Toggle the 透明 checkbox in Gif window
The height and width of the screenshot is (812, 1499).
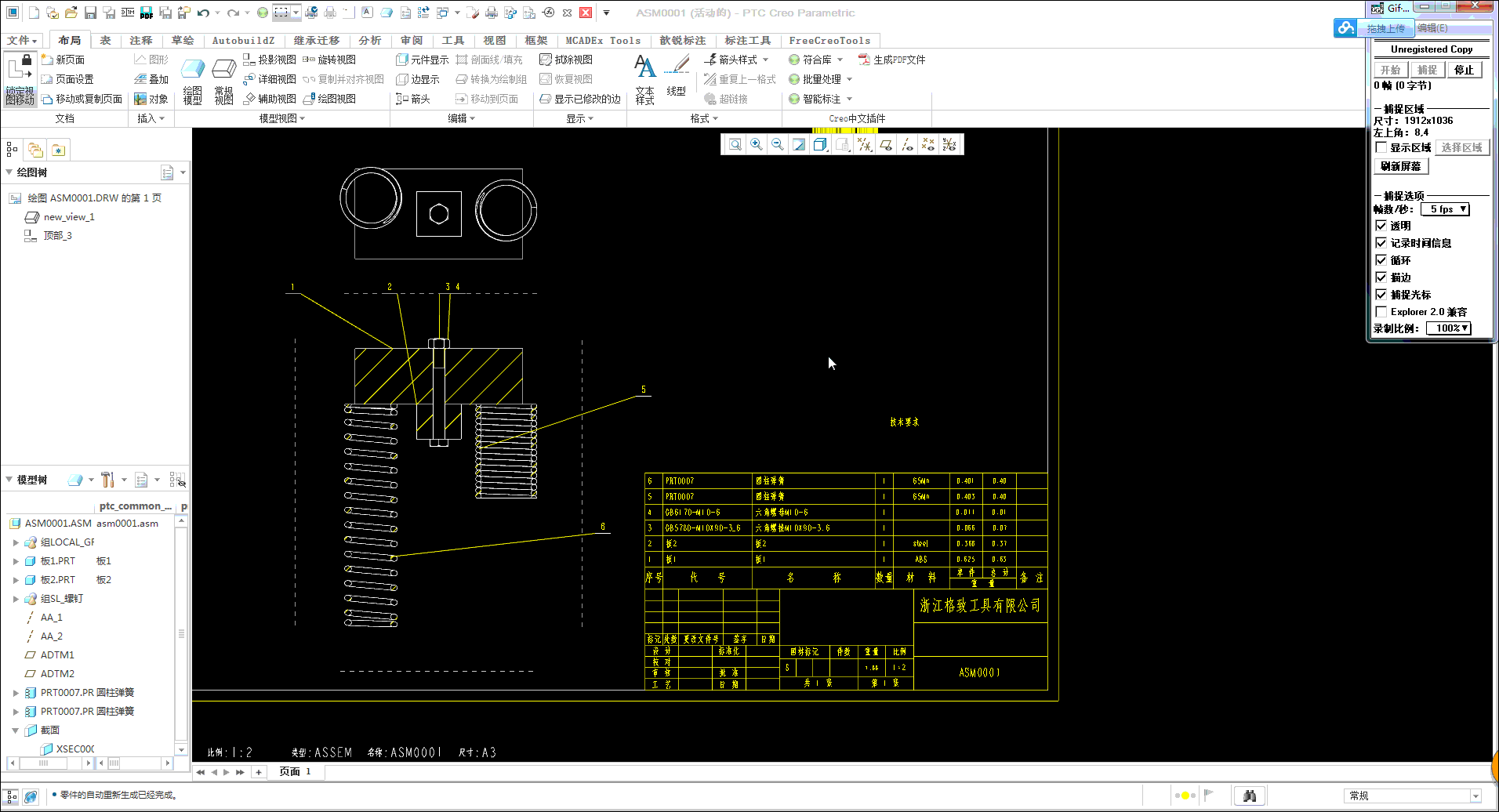tap(1381, 226)
